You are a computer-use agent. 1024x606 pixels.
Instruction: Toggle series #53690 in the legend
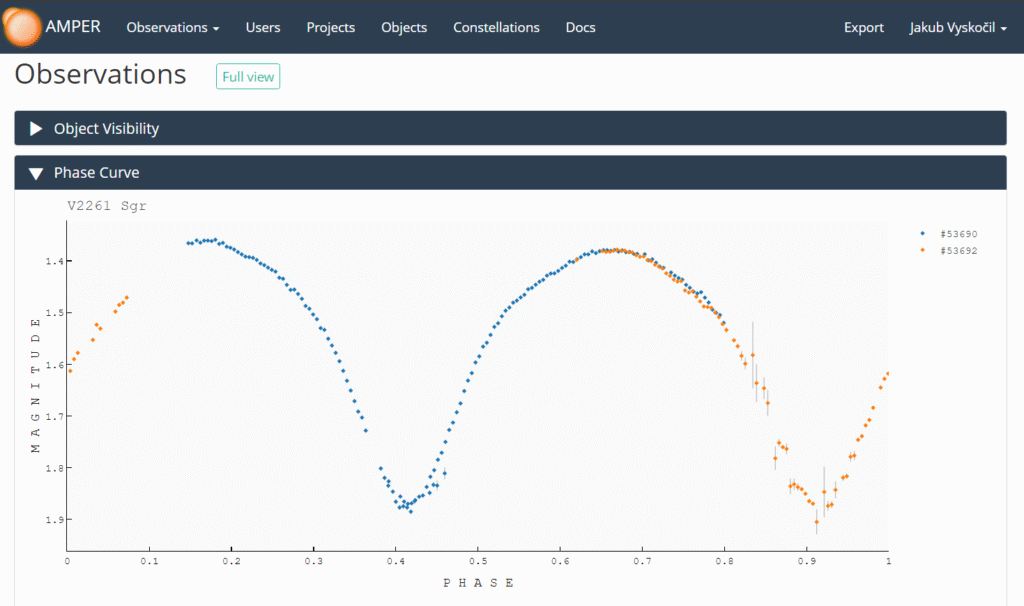point(957,233)
